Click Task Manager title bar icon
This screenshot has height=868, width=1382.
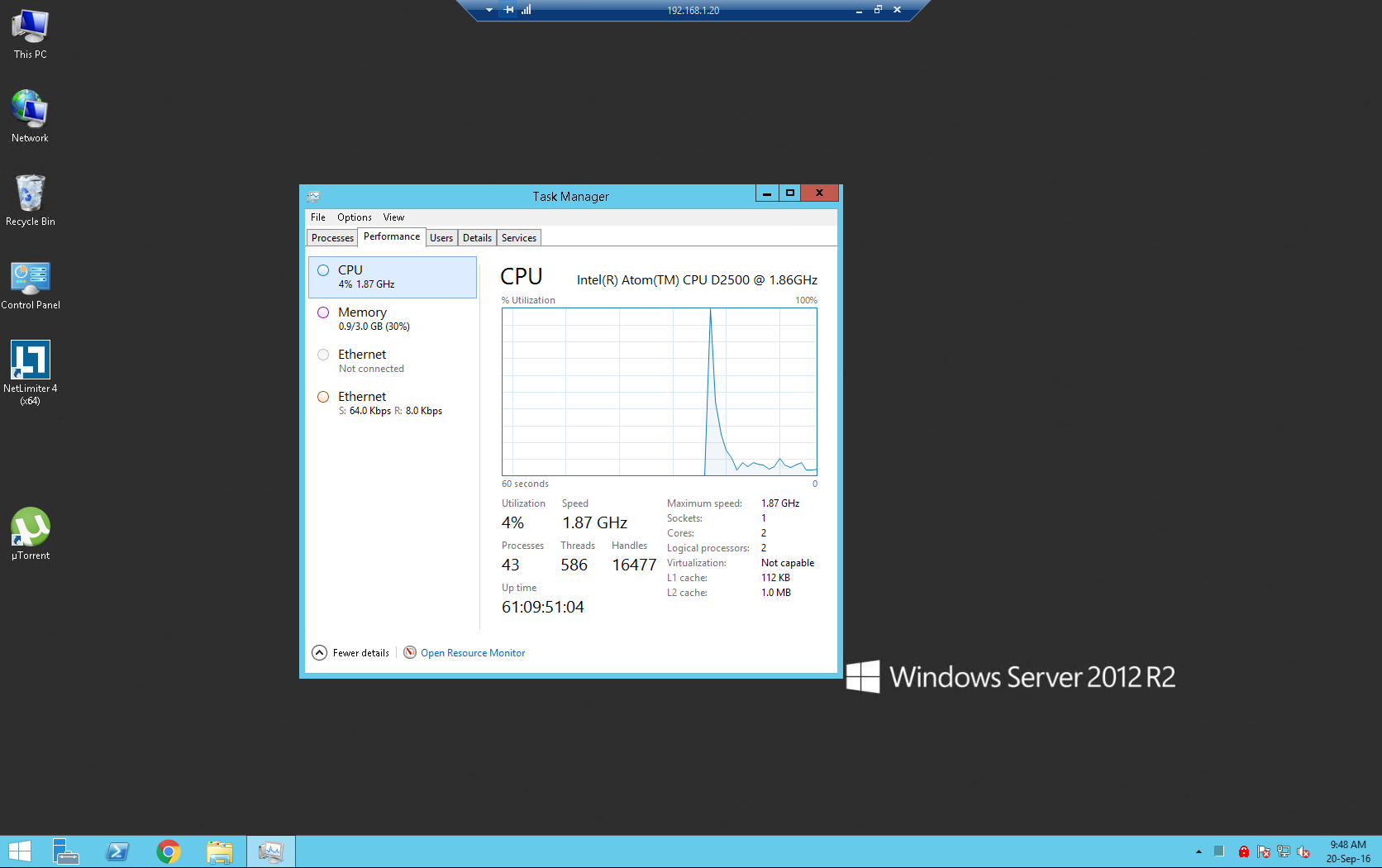313,197
